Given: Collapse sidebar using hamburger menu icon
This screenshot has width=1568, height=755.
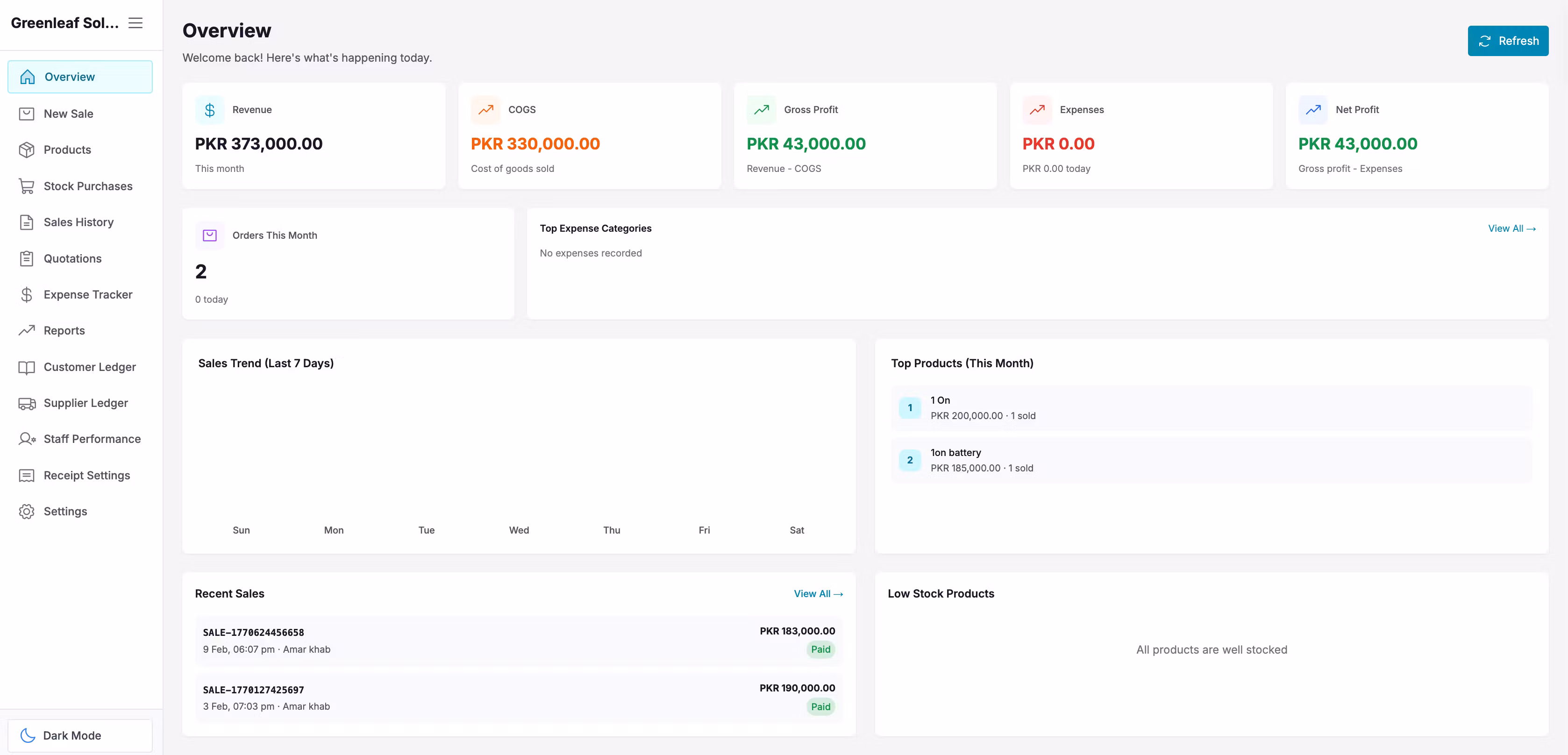Looking at the screenshot, I should 135,23.
